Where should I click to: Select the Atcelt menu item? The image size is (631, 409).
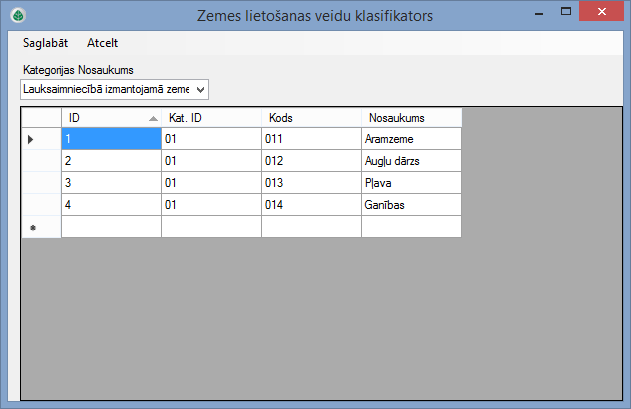point(102,43)
